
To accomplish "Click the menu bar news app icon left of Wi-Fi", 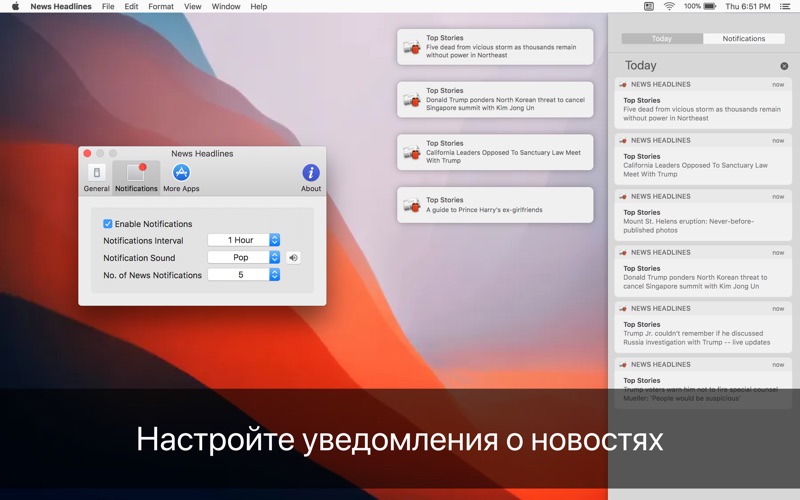I will tap(648, 7).
